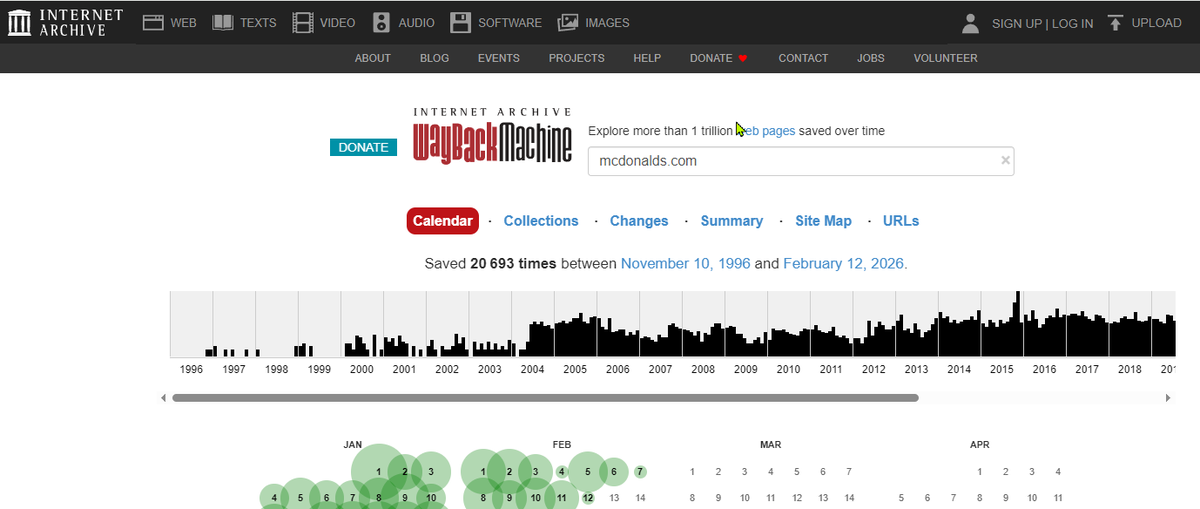Open February 10 snapshot bubble

tap(536, 498)
